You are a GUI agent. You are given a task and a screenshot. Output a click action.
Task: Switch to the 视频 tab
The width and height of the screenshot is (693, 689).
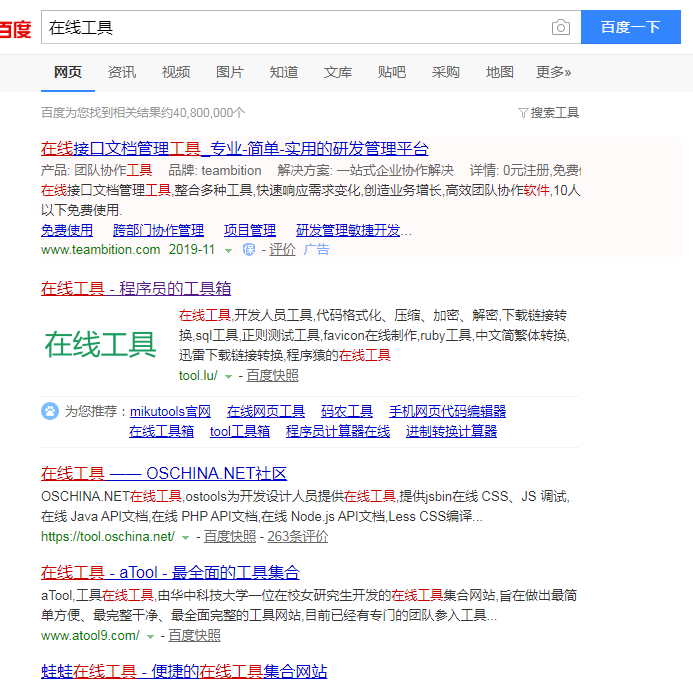coord(176,72)
